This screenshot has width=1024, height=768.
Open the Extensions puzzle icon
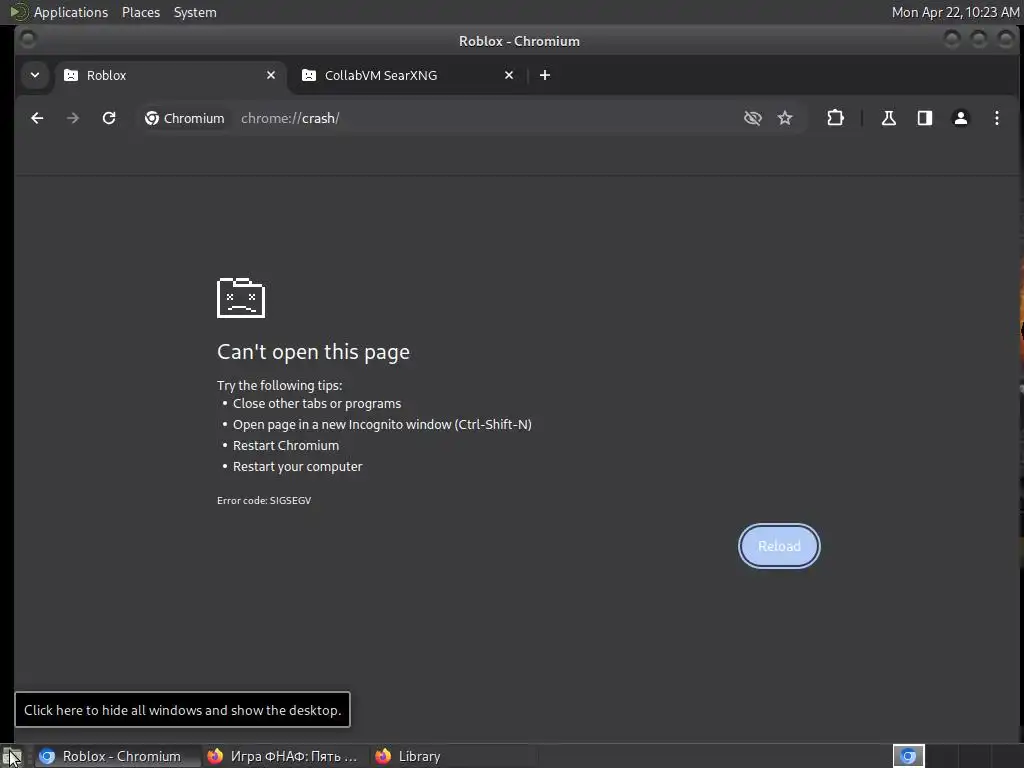click(835, 118)
